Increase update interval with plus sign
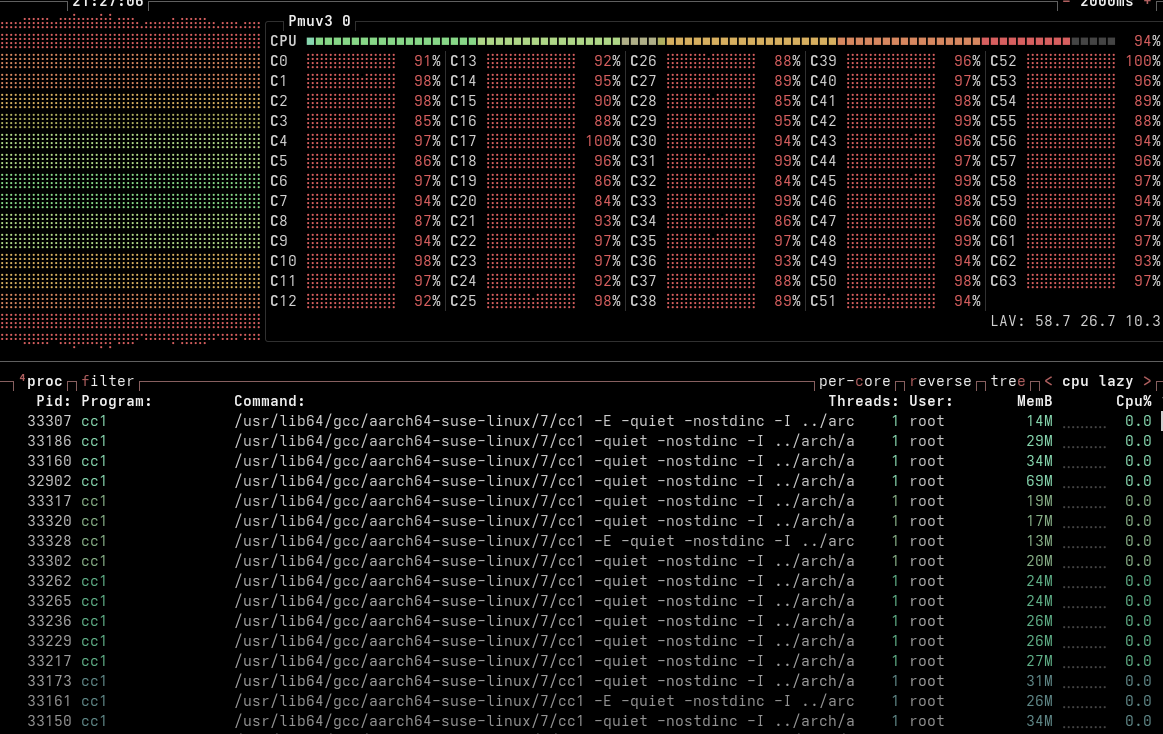 tap(1146, 3)
